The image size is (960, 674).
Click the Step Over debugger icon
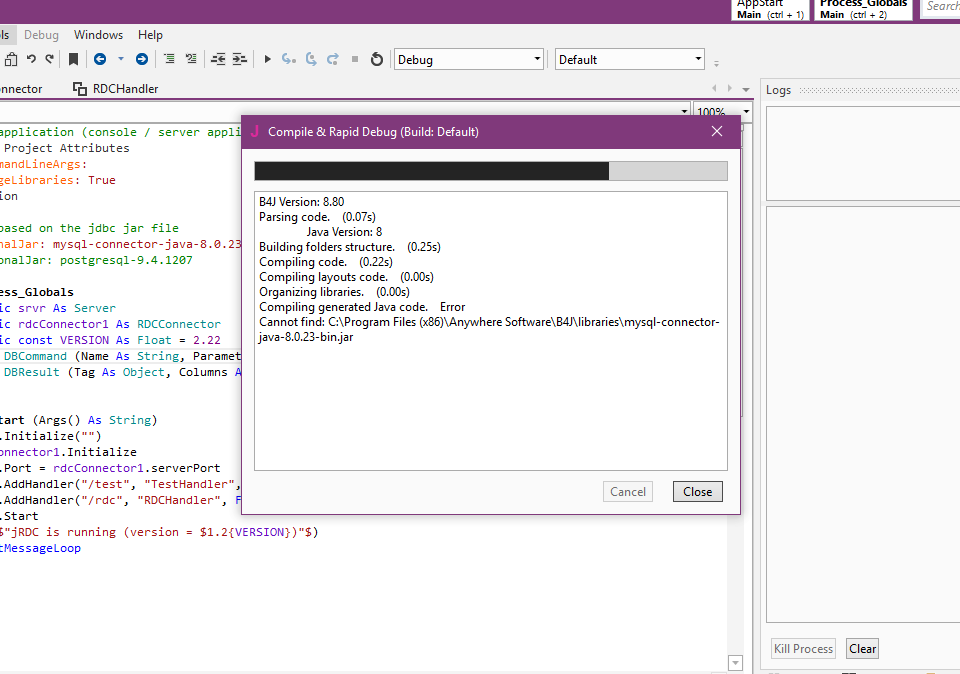311,59
